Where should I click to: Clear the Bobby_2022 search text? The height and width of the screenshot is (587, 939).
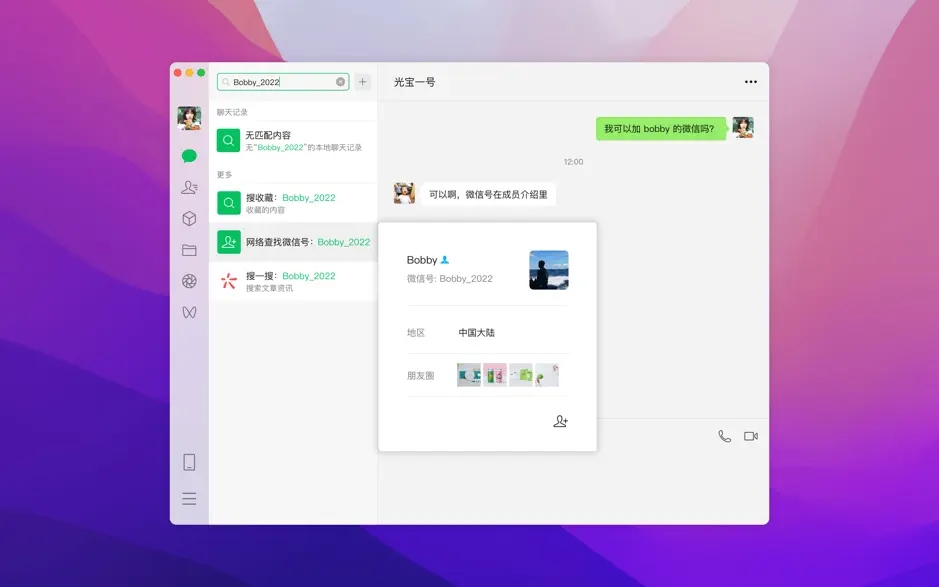(340, 82)
